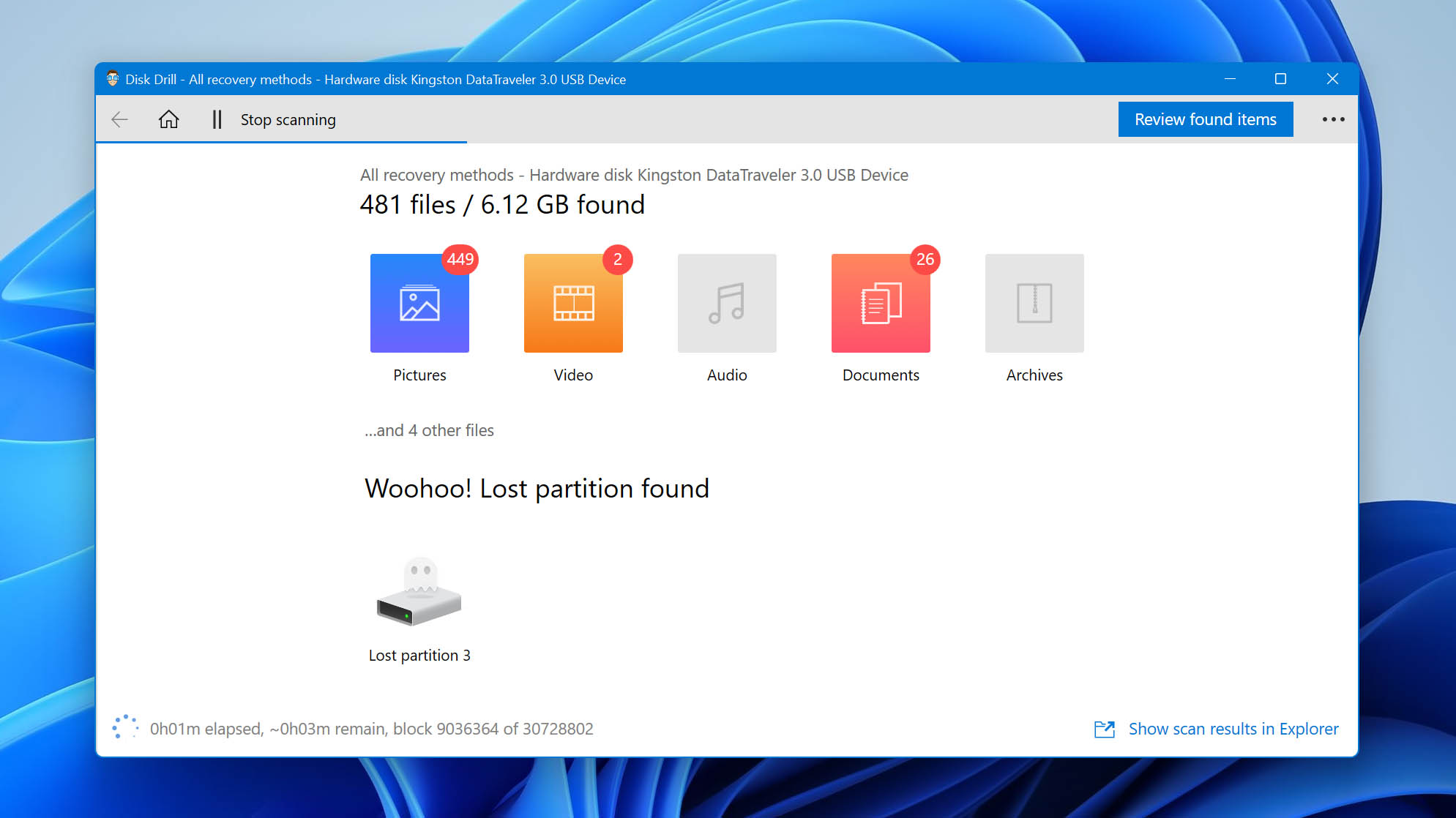This screenshot has width=1456, height=818.
Task: Select the Archives category icon
Action: [1034, 302]
